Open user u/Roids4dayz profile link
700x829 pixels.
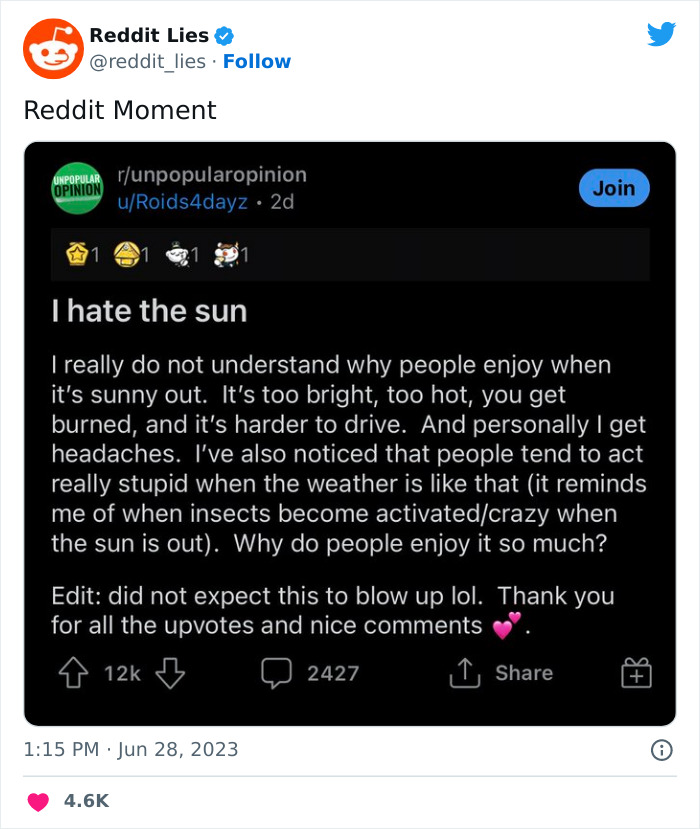182,202
